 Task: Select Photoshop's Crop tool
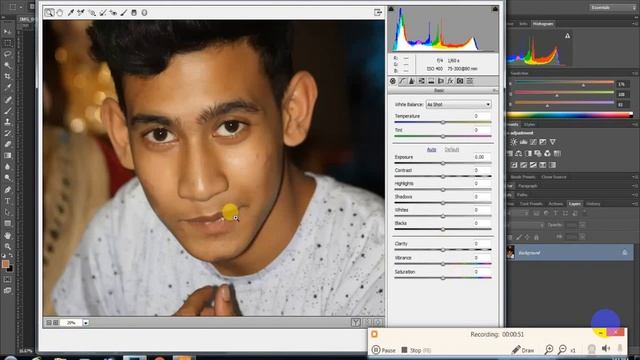tap(7, 76)
